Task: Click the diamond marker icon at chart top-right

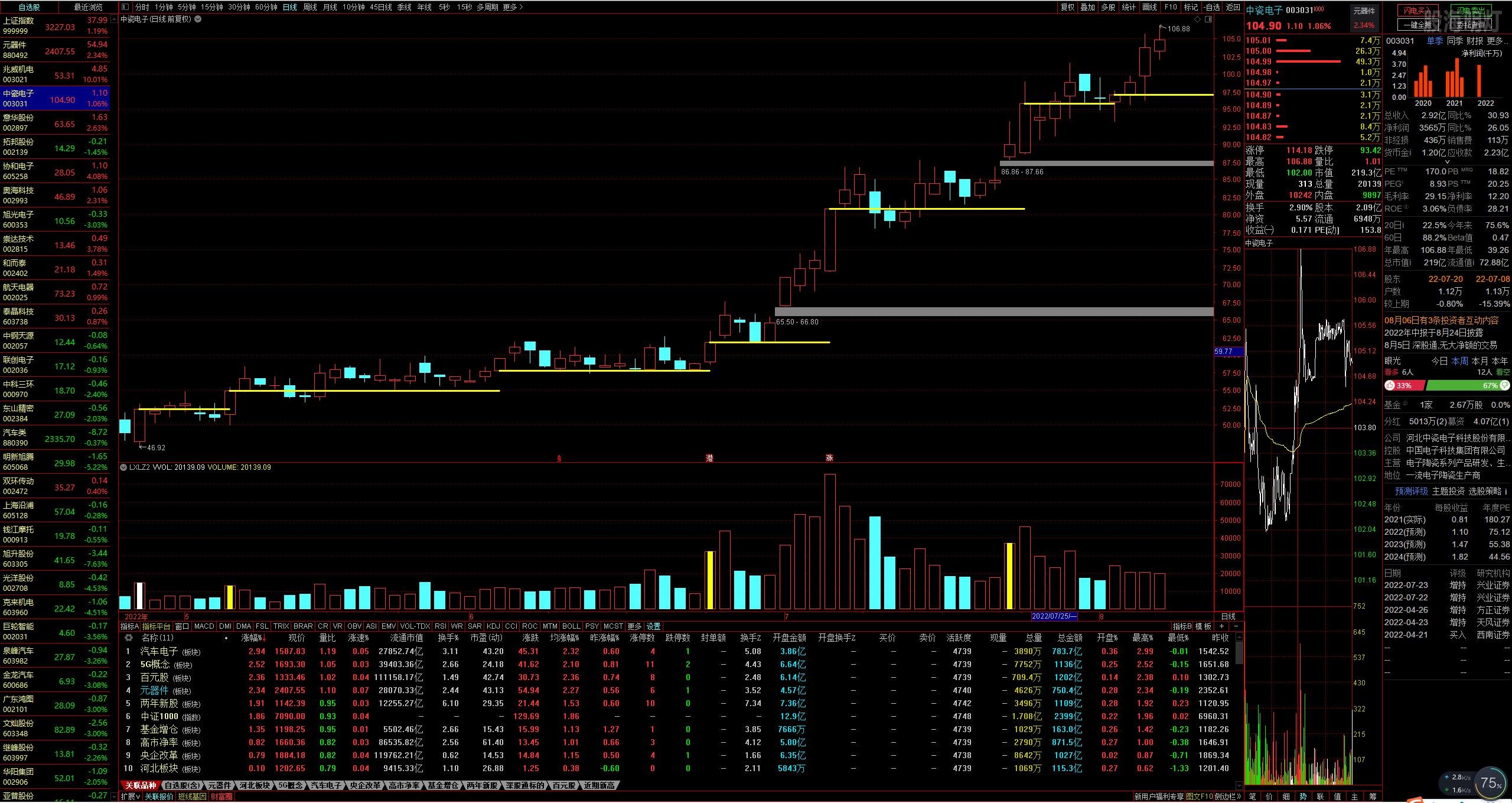Action: pyautogui.click(x=1198, y=19)
